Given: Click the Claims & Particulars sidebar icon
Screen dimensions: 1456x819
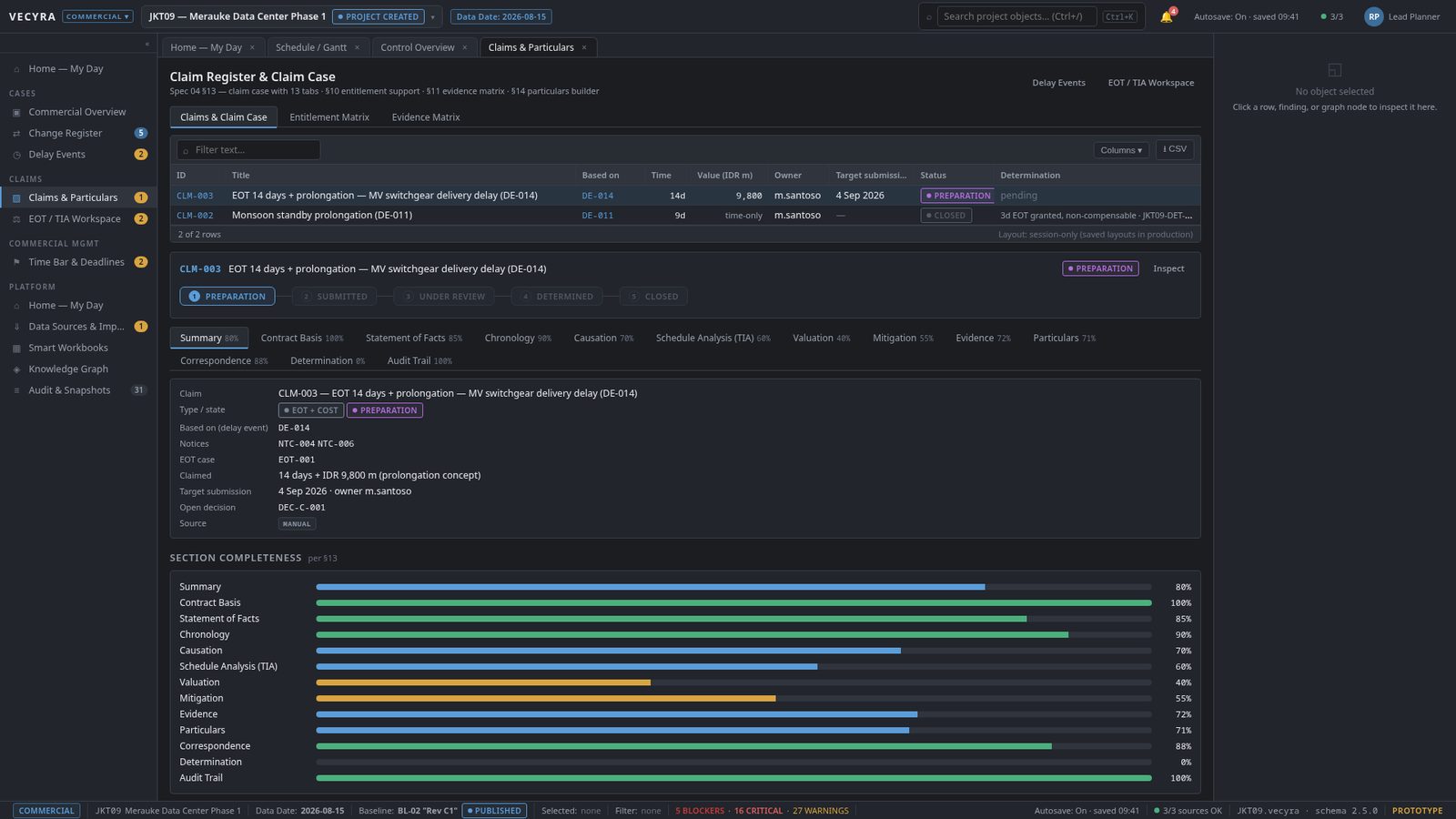Looking at the screenshot, I should (x=16, y=197).
